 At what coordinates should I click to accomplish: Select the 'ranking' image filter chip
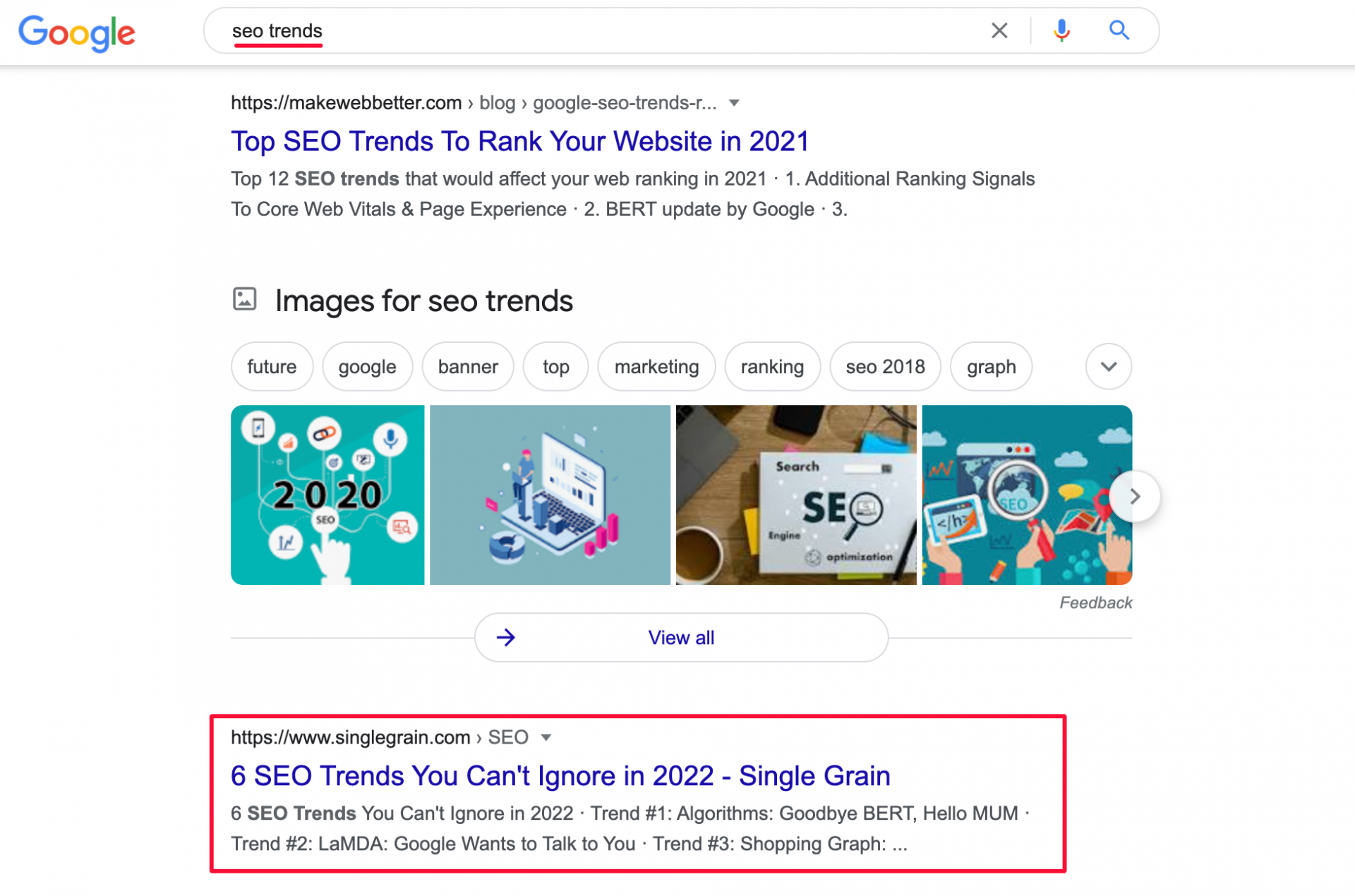(x=772, y=366)
